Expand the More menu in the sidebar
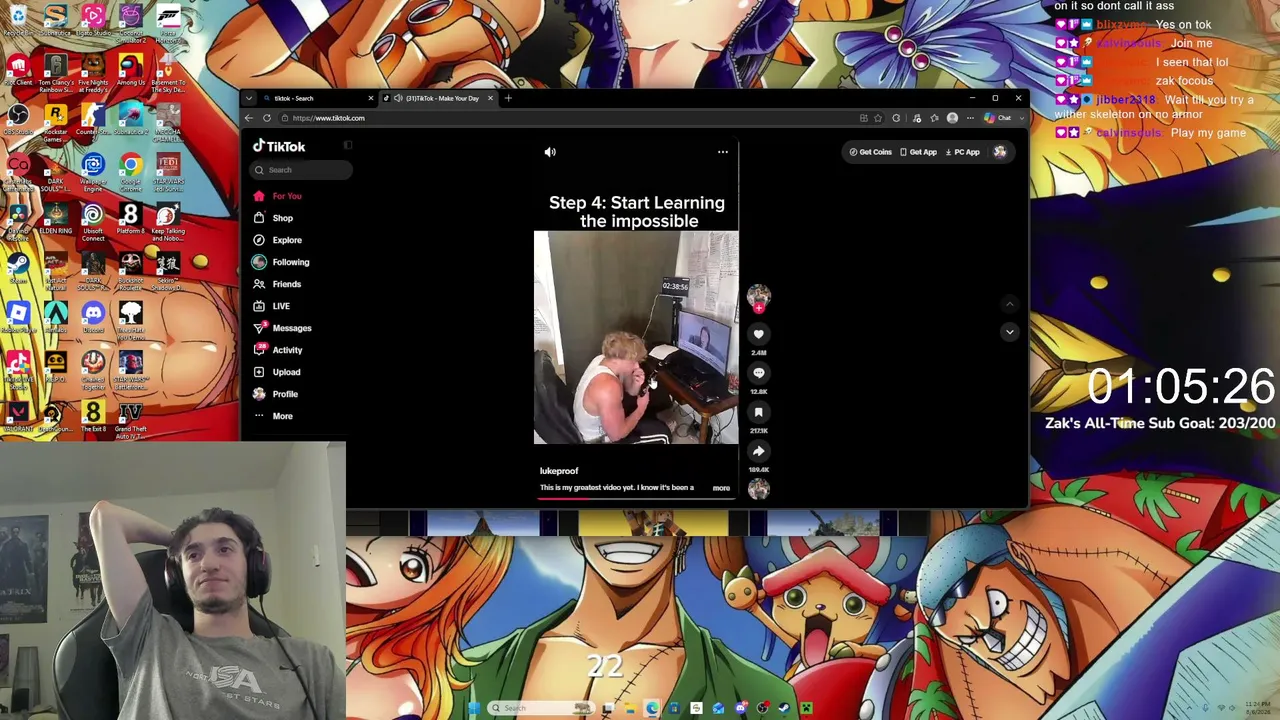The image size is (1280, 720). [274, 416]
